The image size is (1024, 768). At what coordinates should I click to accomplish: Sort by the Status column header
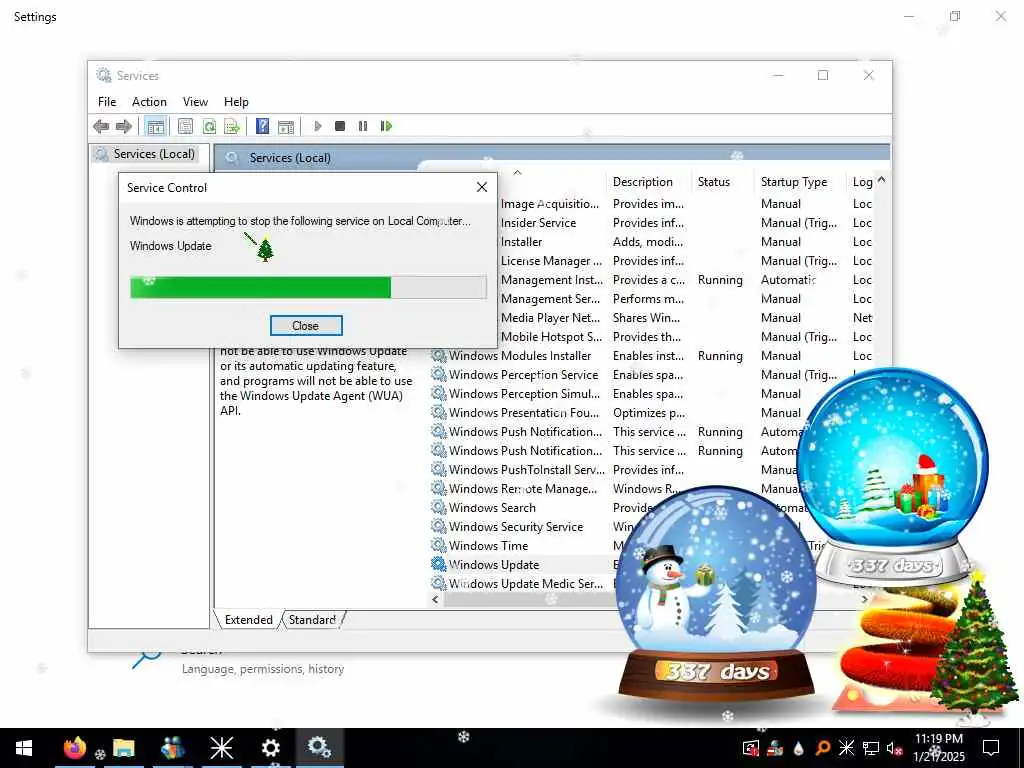click(x=713, y=182)
